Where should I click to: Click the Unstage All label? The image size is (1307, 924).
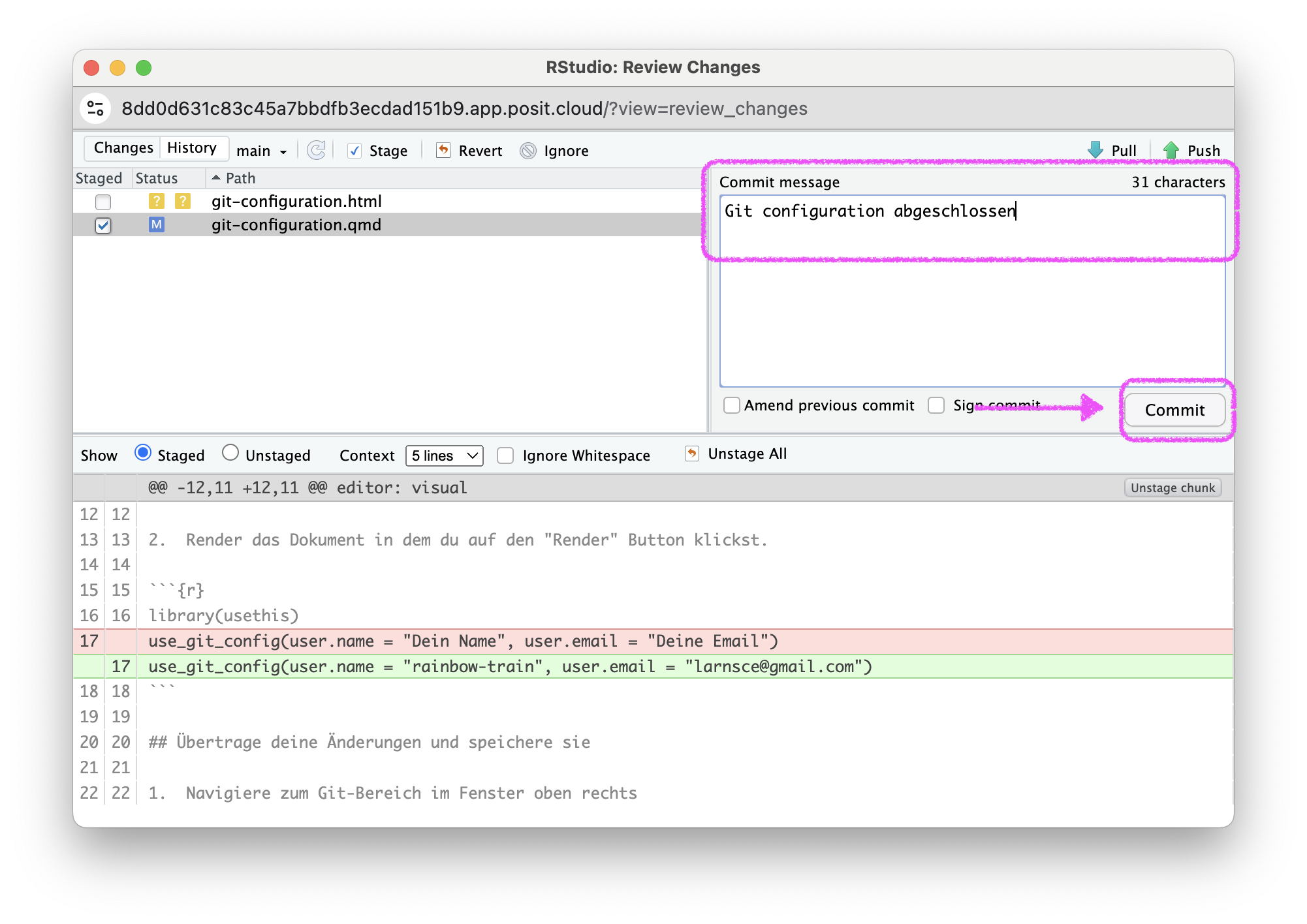[x=747, y=454]
